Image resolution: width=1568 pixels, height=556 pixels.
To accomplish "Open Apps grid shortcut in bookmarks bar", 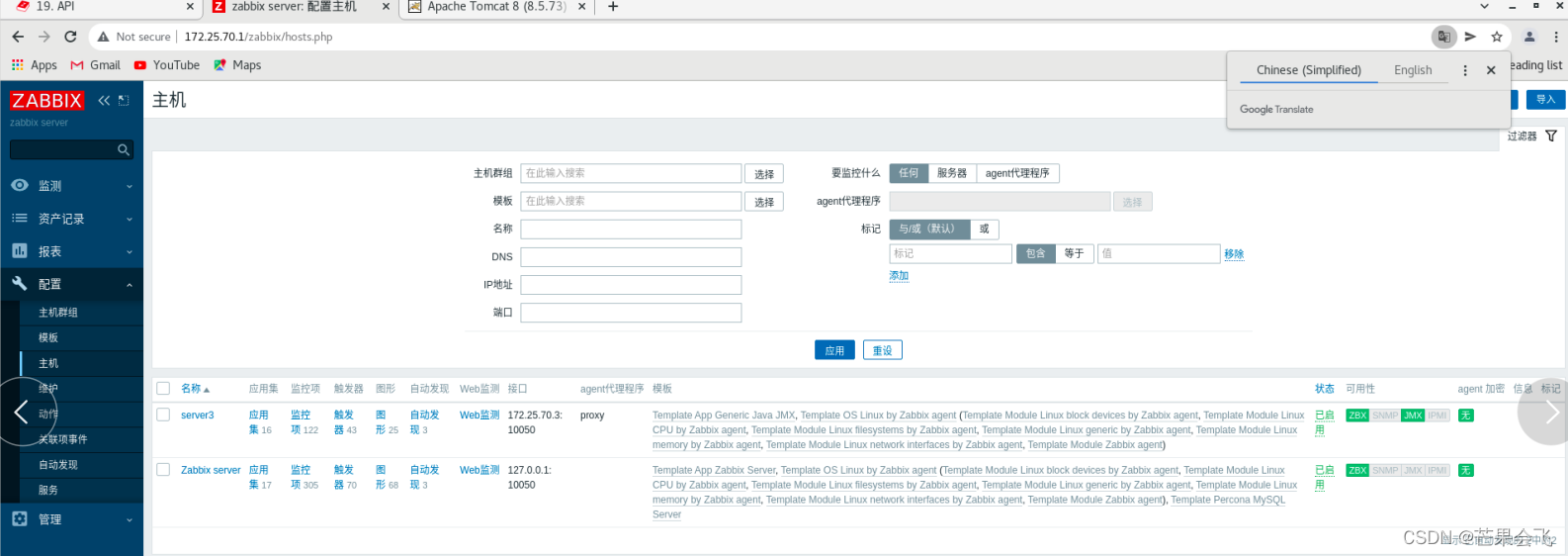I will click(x=35, y=65).
